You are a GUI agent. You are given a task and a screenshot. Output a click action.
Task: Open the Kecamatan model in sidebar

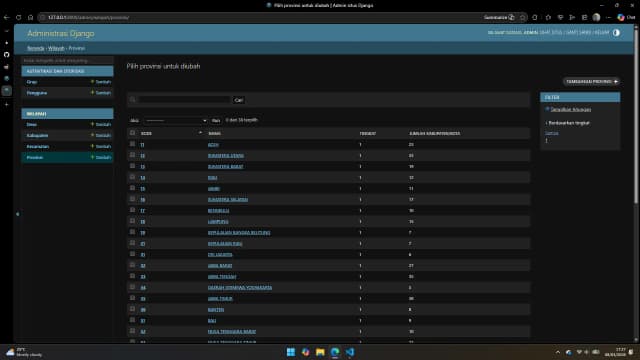click(x=38, y=147)
